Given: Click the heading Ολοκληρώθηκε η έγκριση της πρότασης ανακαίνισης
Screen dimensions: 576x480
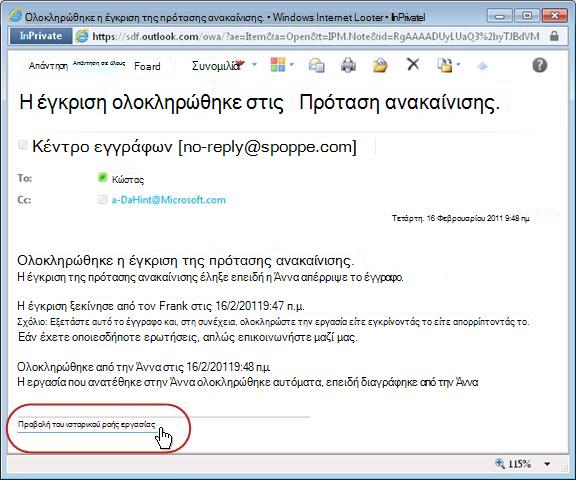Looking at the screenshot, I should pyautogui.click(x=186, y=261).
